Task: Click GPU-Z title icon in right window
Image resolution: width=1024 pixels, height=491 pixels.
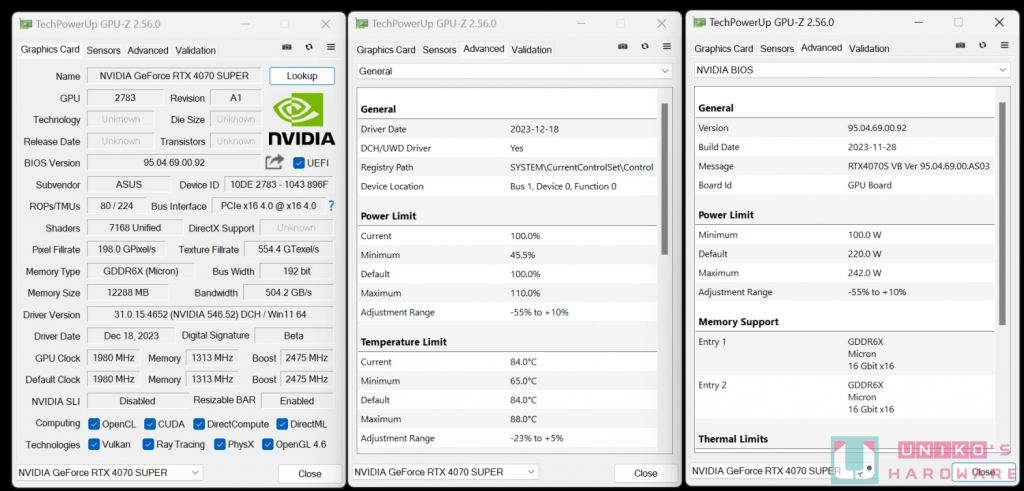Action: point(699,22)
